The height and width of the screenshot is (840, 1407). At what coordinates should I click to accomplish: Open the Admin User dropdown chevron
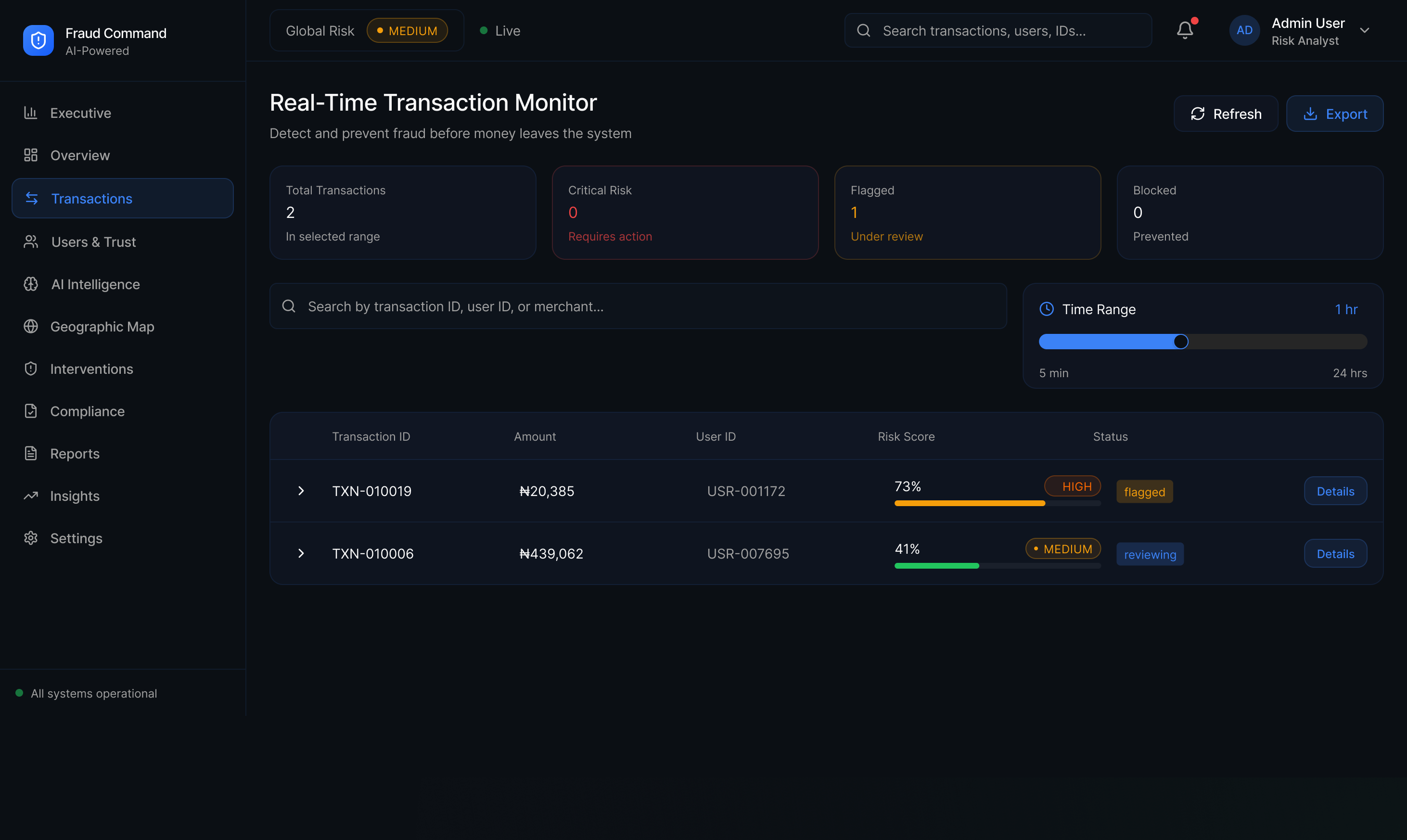[1365, 31]
